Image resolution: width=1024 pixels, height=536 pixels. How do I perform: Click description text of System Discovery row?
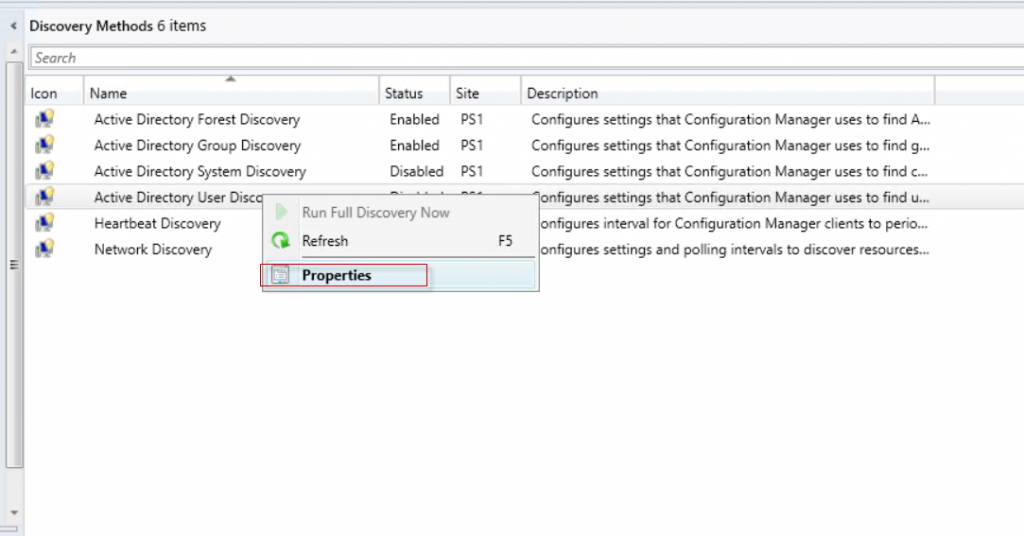tap(729, 172)
